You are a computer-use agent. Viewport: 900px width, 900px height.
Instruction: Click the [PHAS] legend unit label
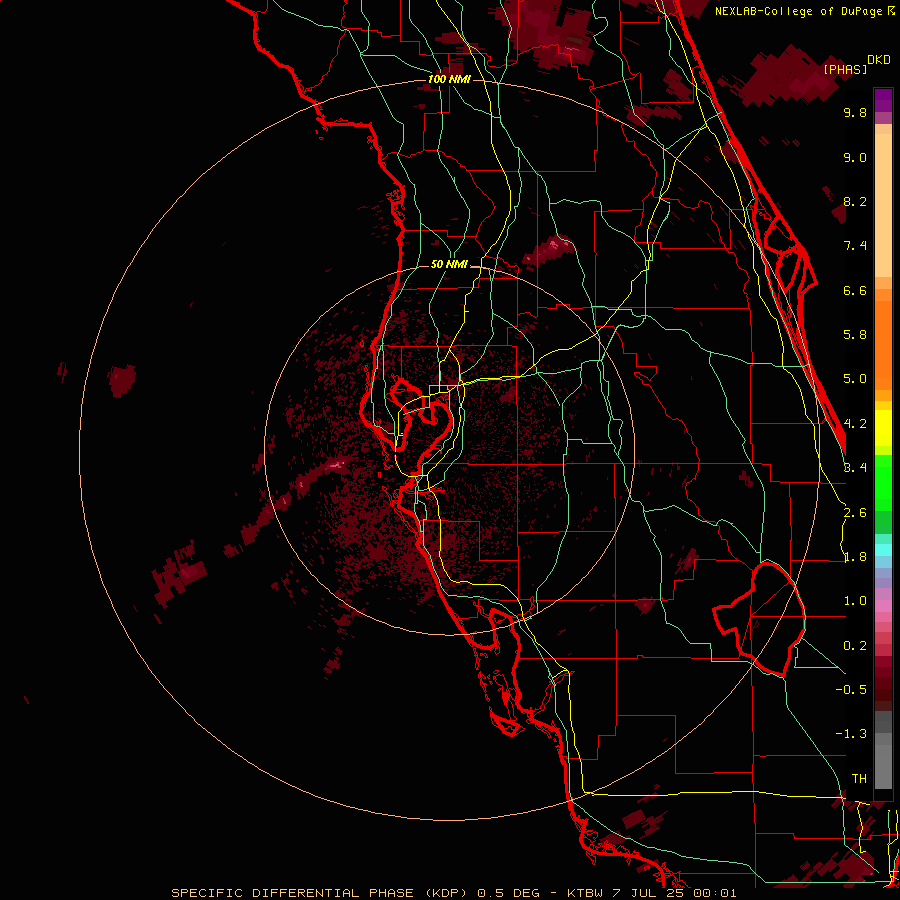(845, 69)
